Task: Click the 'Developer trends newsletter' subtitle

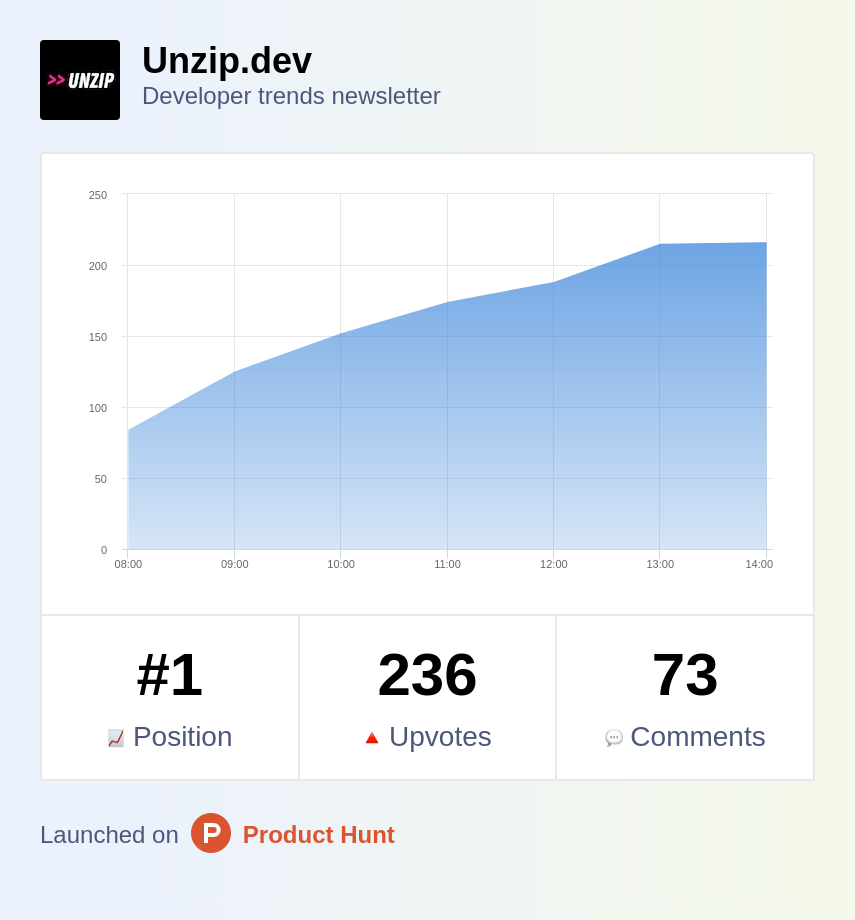Action: (291, 96)
